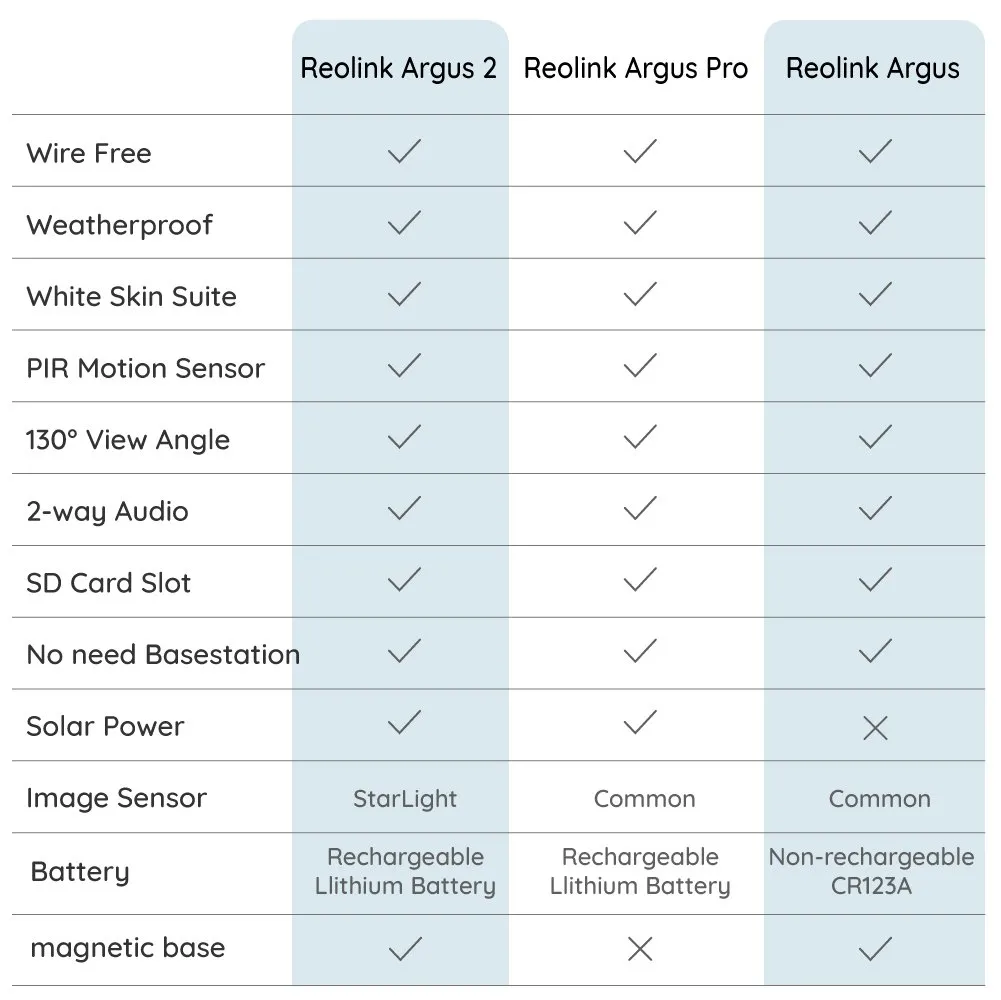Click the magnetic base X under Argus Pro
The image size is (1001, 1000).
pos(640,949)
